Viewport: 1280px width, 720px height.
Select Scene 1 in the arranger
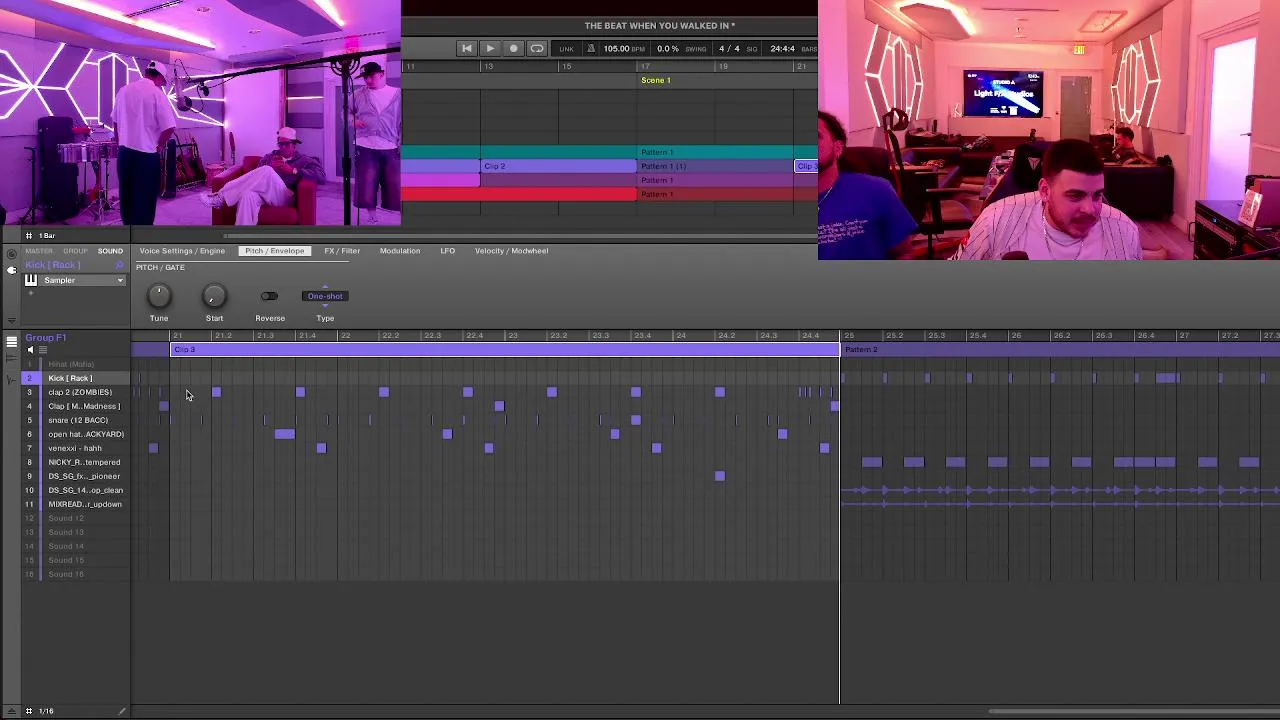[x=656, y=80]
